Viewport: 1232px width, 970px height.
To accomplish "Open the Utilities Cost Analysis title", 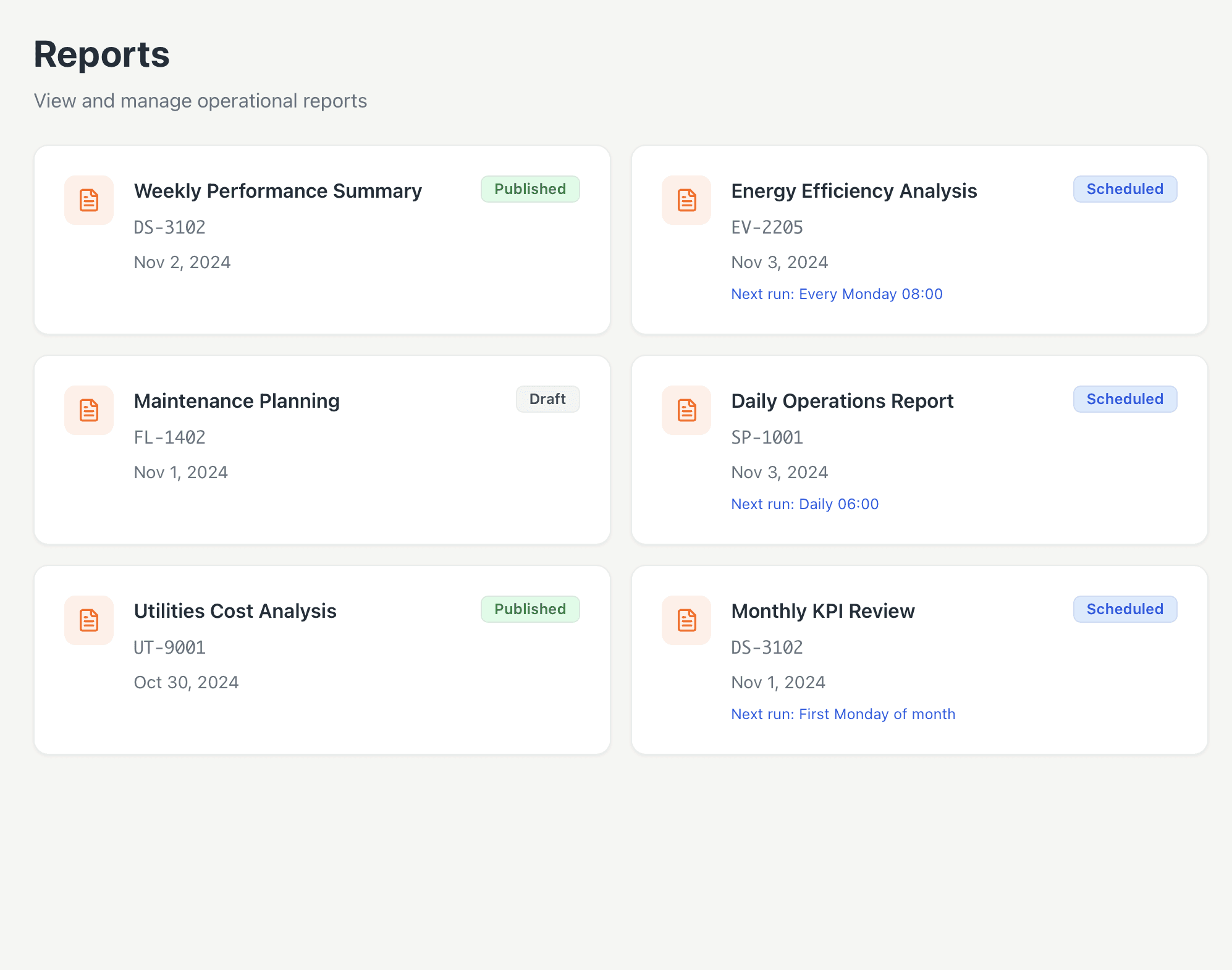I will pyautogui.click(x=235, y=611).
